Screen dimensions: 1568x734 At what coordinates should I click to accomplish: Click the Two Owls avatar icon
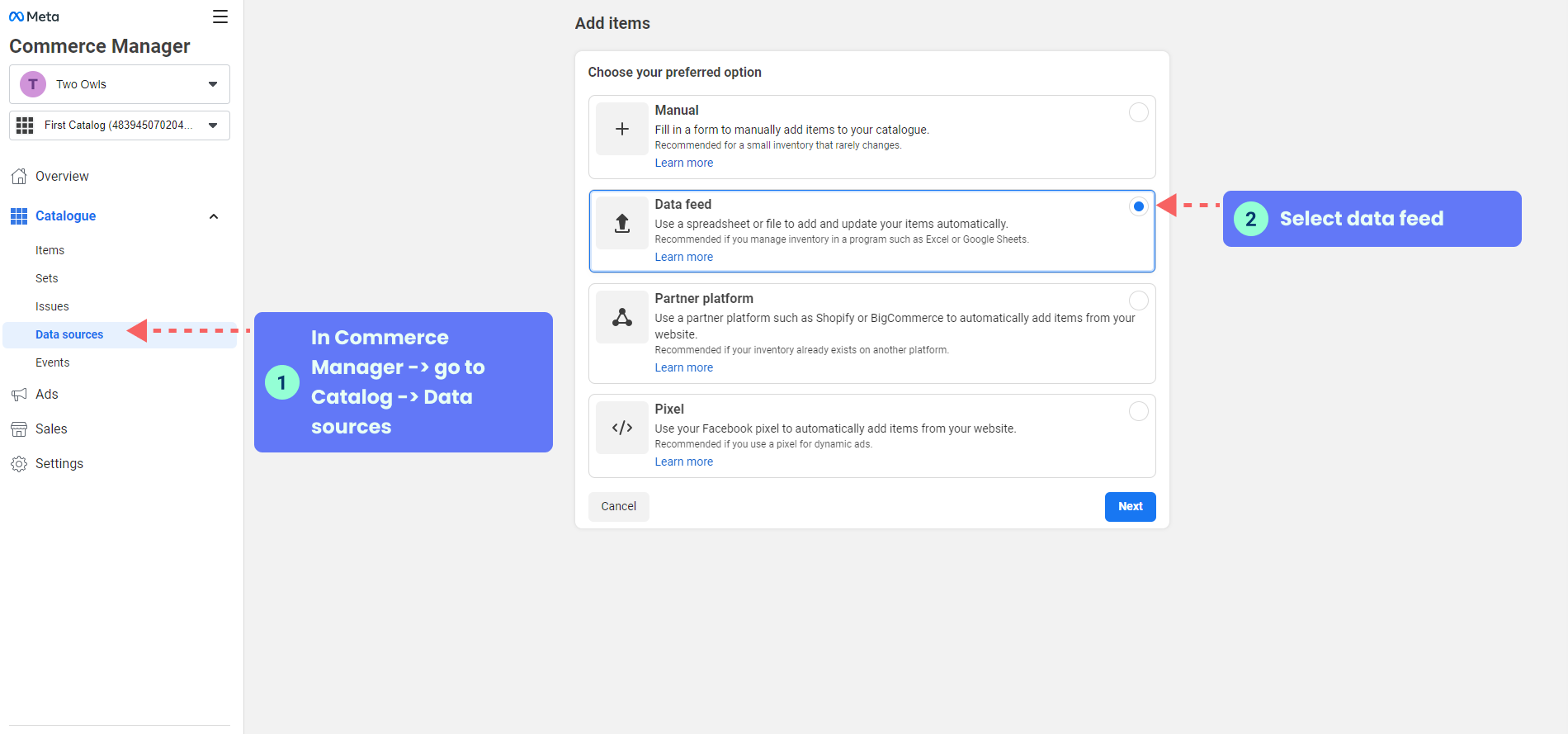(33, 84)
